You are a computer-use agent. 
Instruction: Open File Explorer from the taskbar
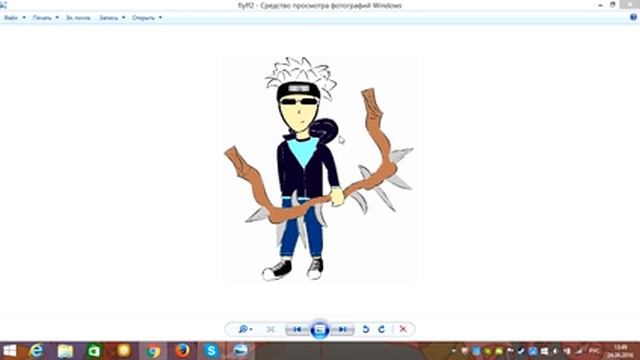click(65, 351)
